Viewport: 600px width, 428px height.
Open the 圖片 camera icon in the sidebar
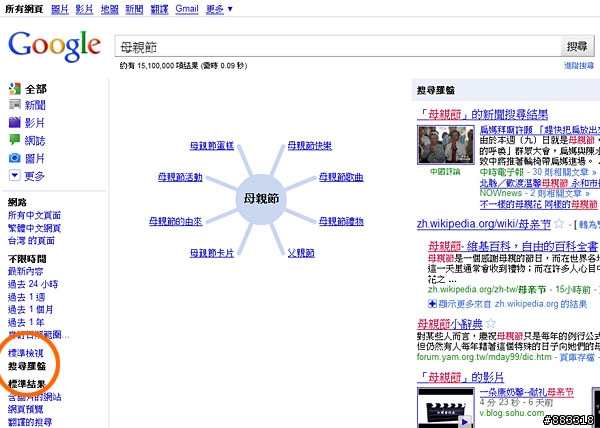(15, 158)
